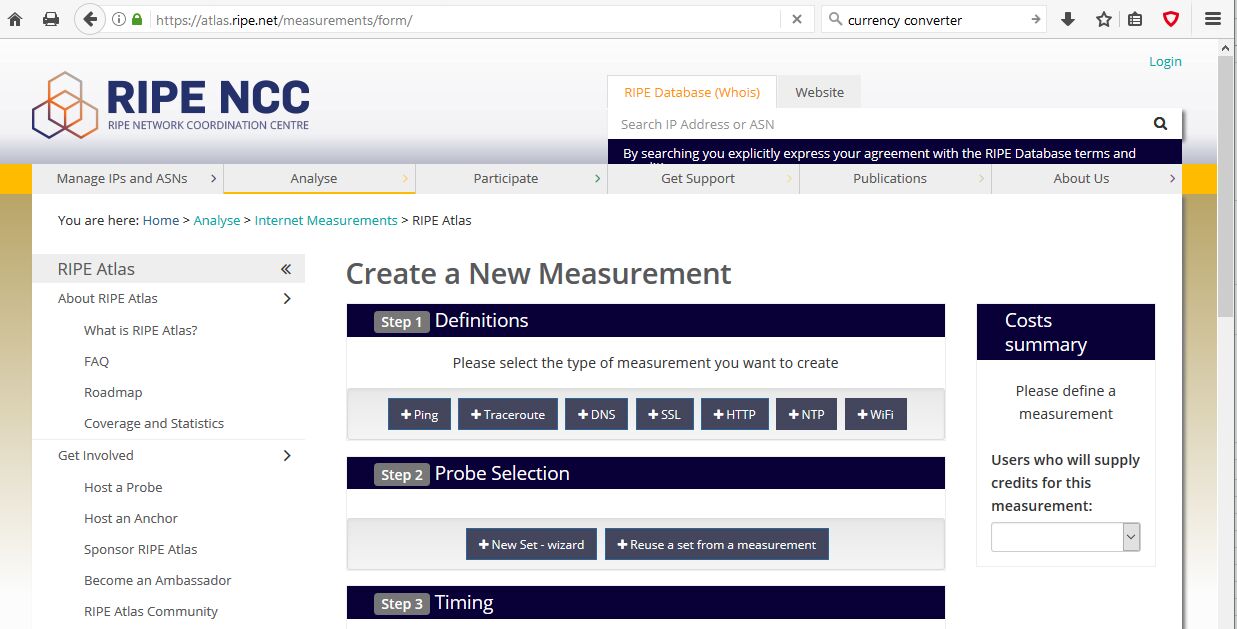Click the Create a New Measurement heading

point(539,274)
